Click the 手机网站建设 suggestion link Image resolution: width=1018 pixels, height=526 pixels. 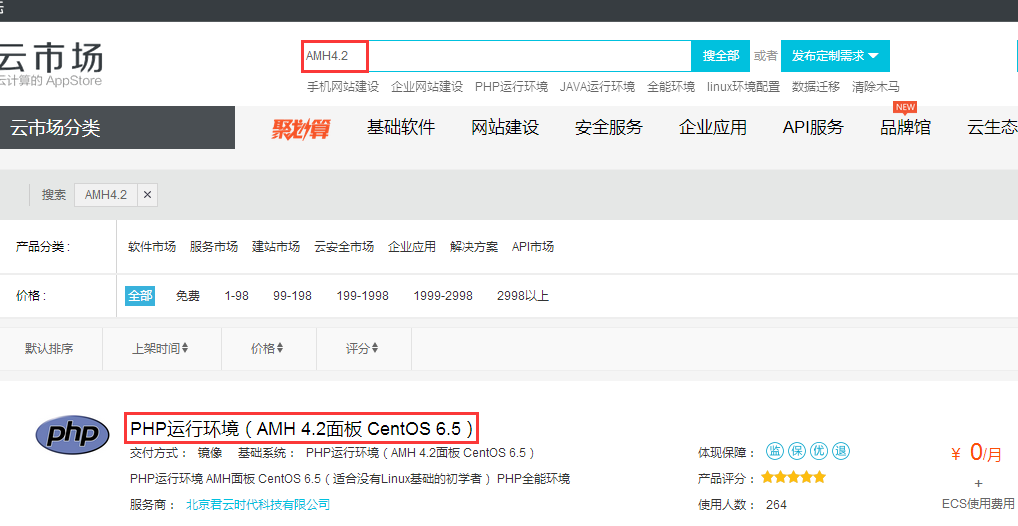click(x=343, y=86)
